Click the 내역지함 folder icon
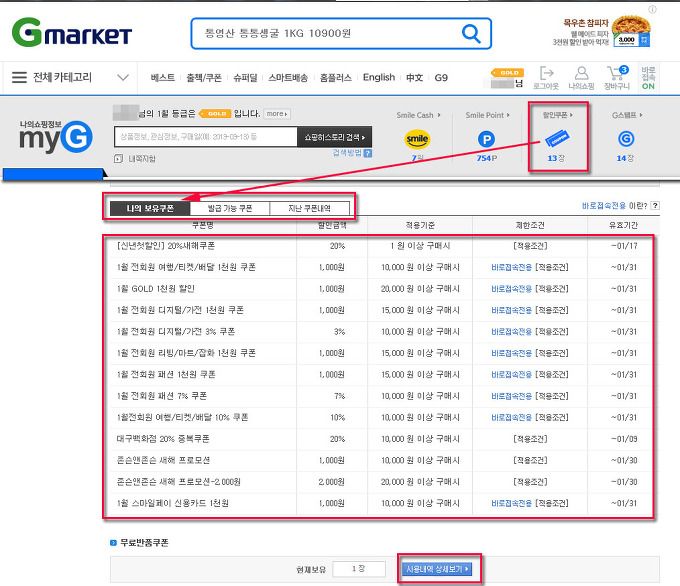Screen dimensions: 680x586 118,159
